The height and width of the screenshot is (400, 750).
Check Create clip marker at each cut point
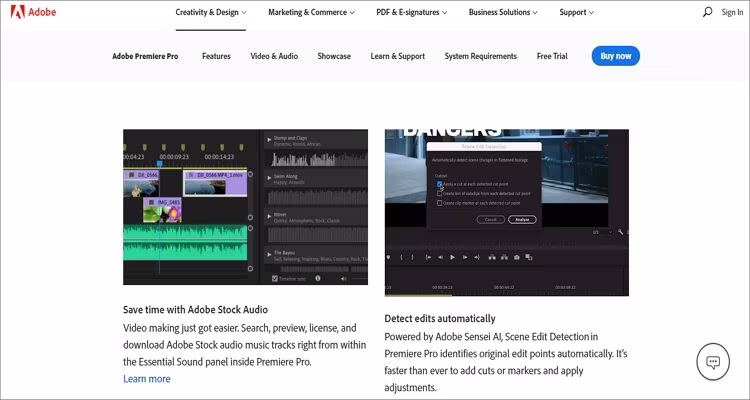click(x=440, y=203)
